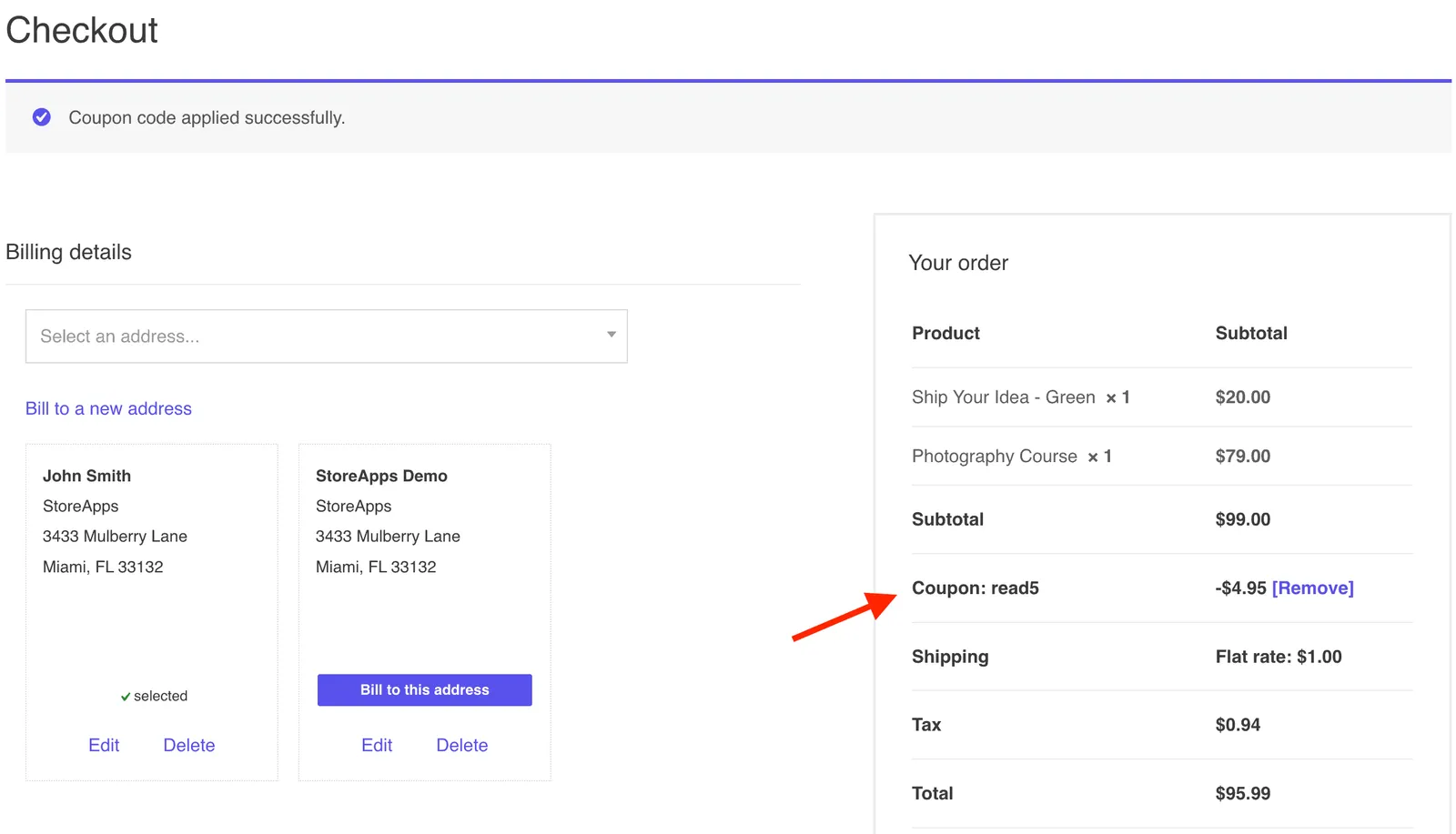Viewport: 1456px width, 834px height.
Task: Click the $20.00 subtotal value
Action: pyautogui.click(x=1243, y=397)
